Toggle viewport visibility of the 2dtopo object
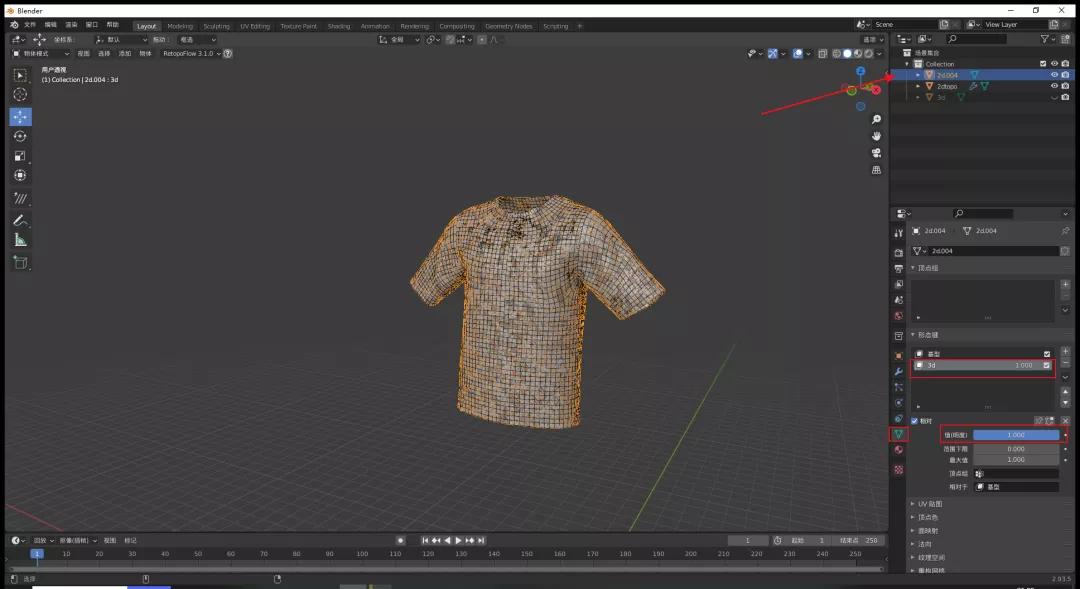The height and width of the screenshot is (589, 1080). click(x=1053, y=85)
